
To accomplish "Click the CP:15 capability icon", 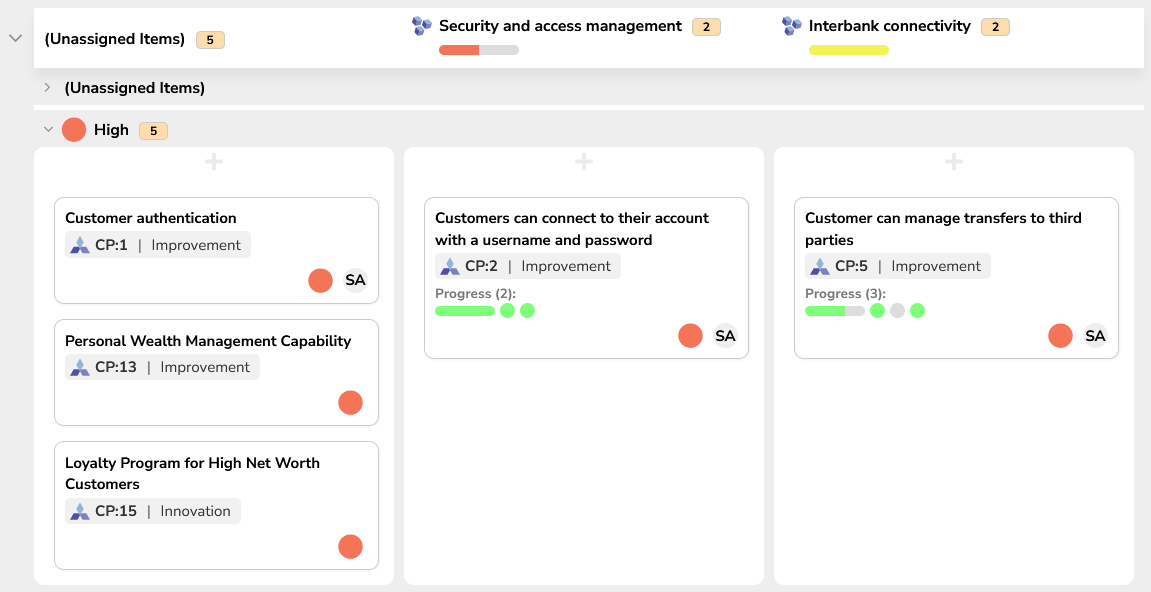I will click(x=80, y=511).
